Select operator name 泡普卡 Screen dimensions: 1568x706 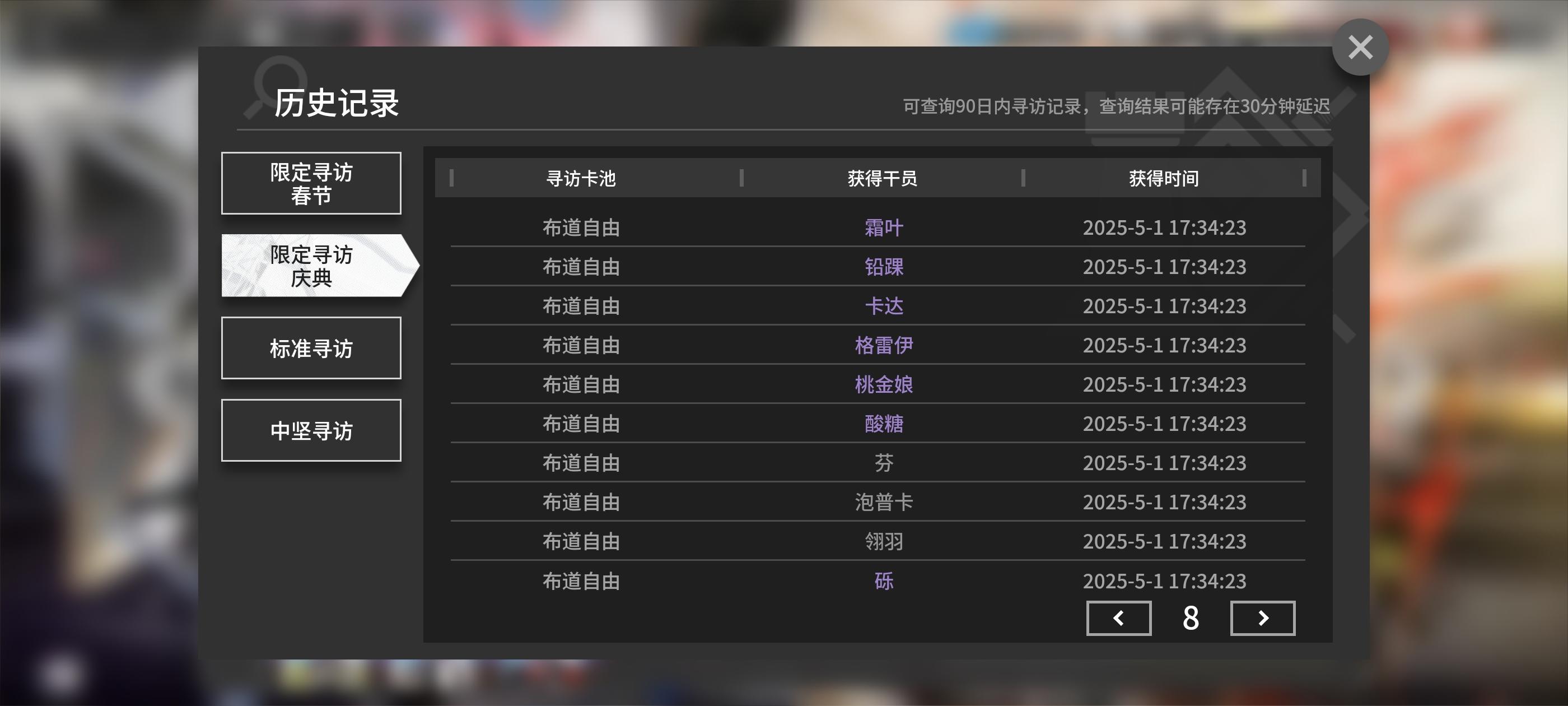click(884, 502)
